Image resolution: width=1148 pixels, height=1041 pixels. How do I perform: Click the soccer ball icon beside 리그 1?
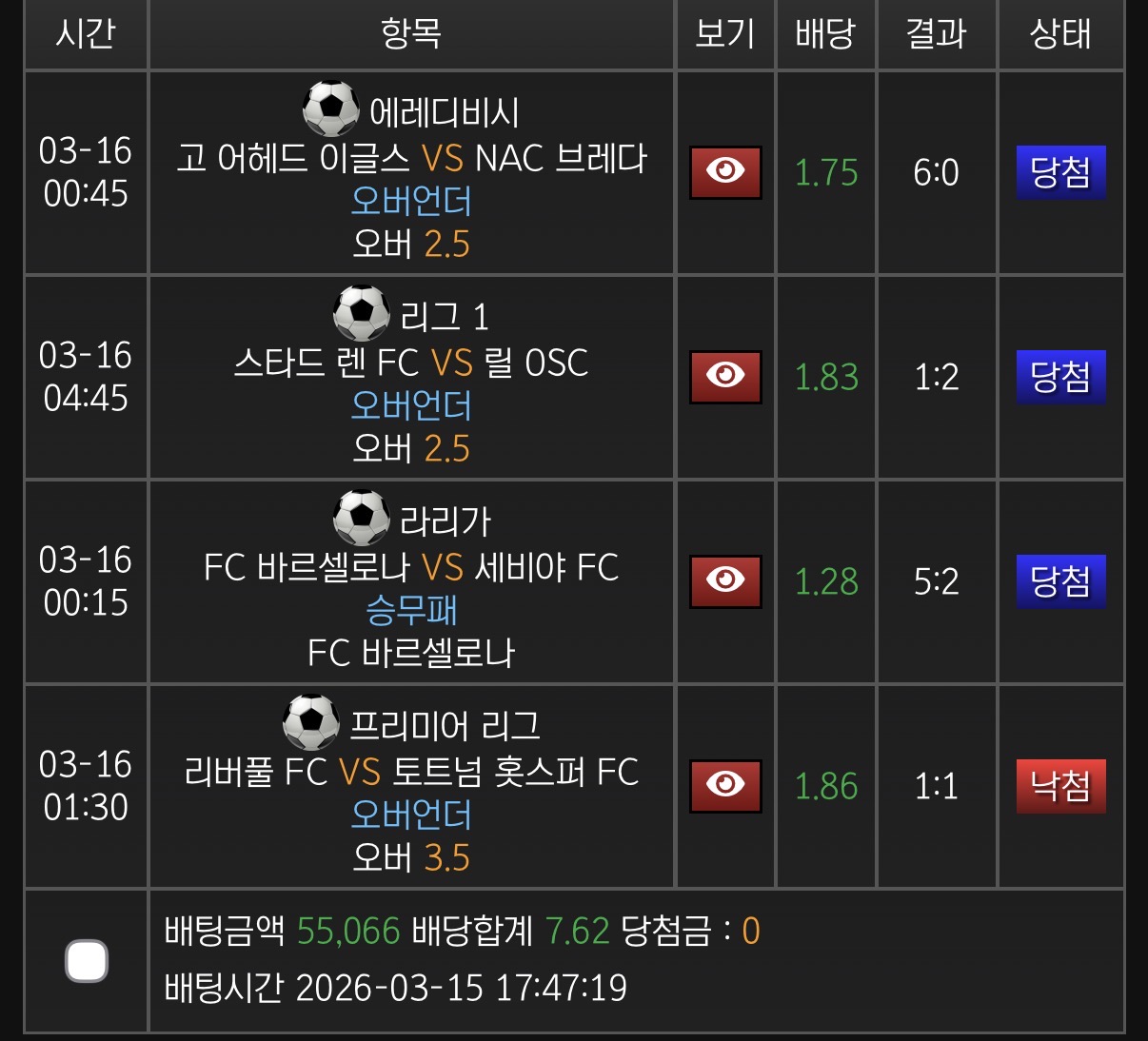(362, 314)
